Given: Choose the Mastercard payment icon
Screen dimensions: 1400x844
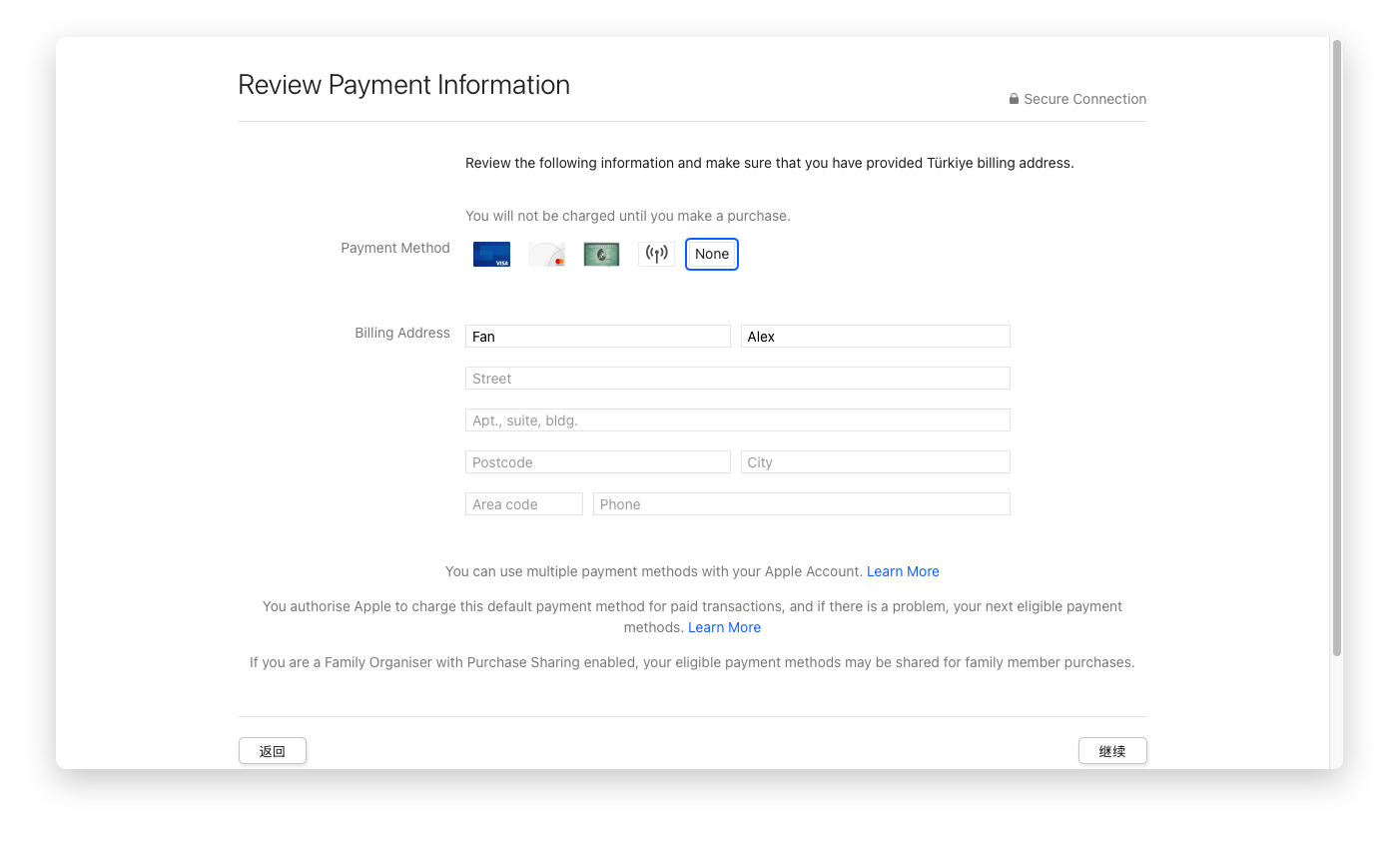Looking at the screenshot, I should [546, 255].
